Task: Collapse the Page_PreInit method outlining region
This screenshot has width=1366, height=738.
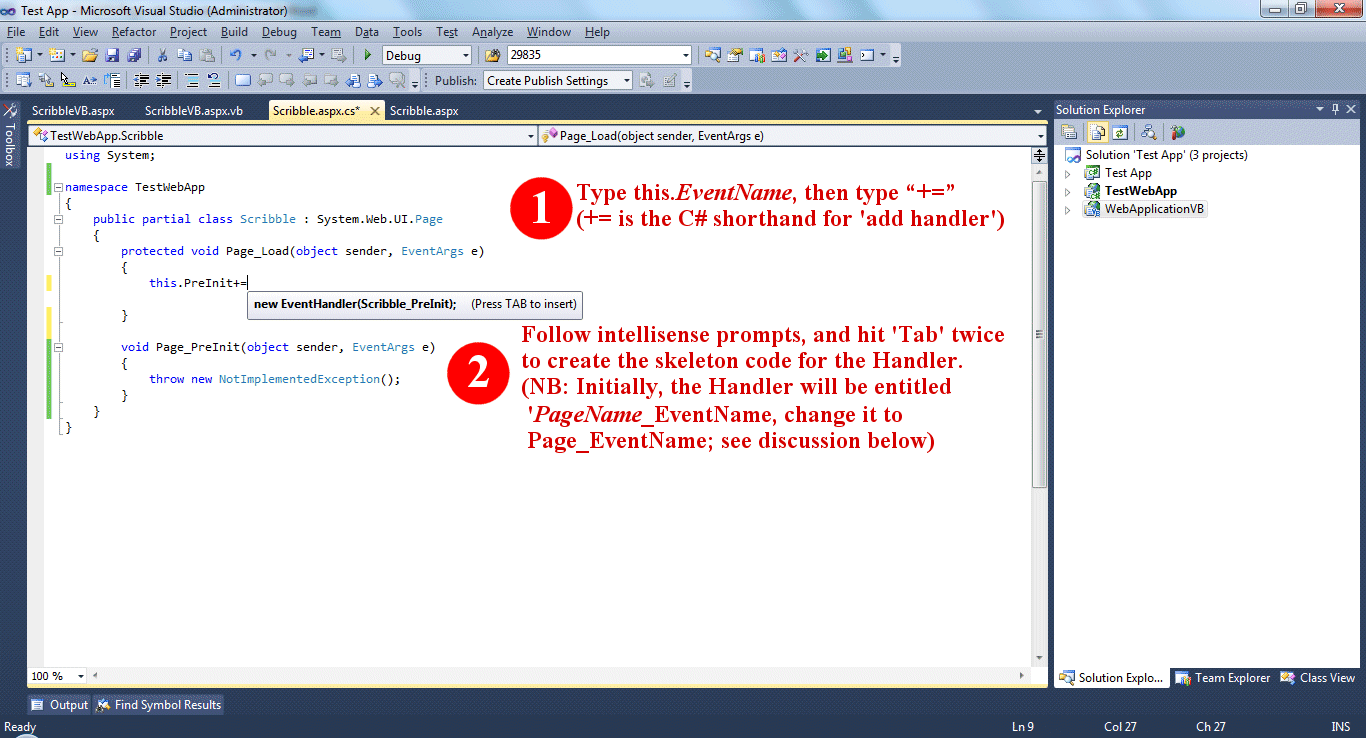Action: (58, 347)
